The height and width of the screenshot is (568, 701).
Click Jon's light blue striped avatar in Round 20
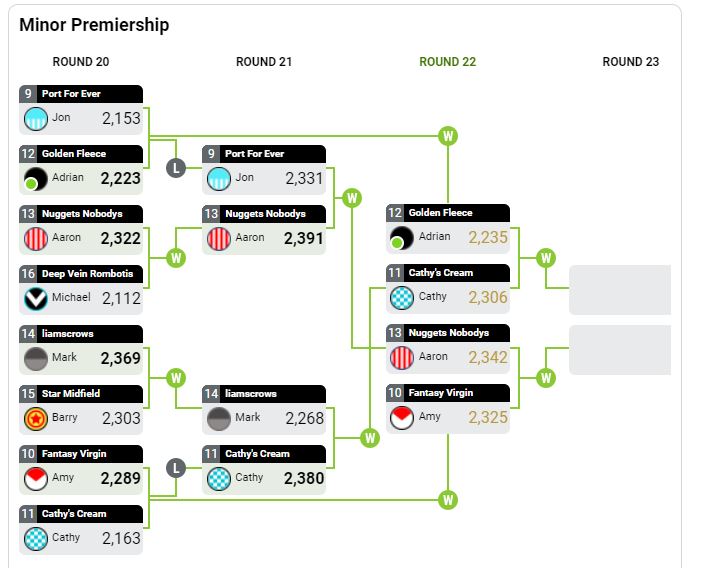pyautogui.click(x=36, y=118)
